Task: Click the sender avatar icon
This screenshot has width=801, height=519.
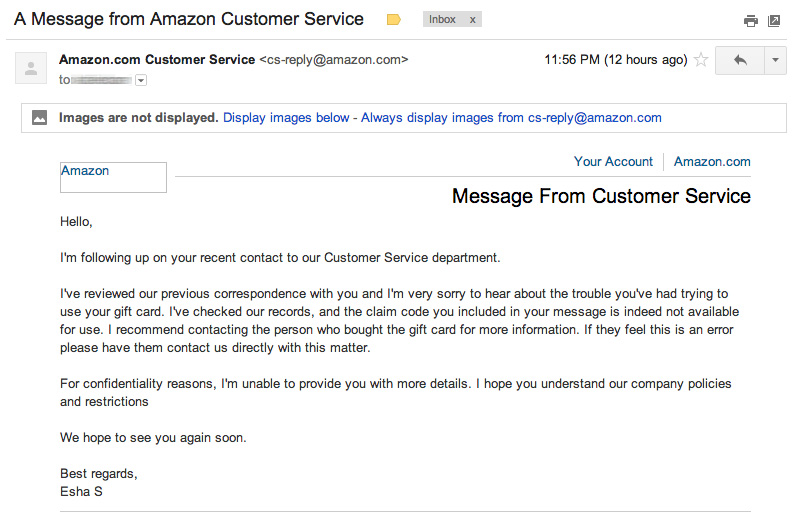Action: [x=32, y=68]
